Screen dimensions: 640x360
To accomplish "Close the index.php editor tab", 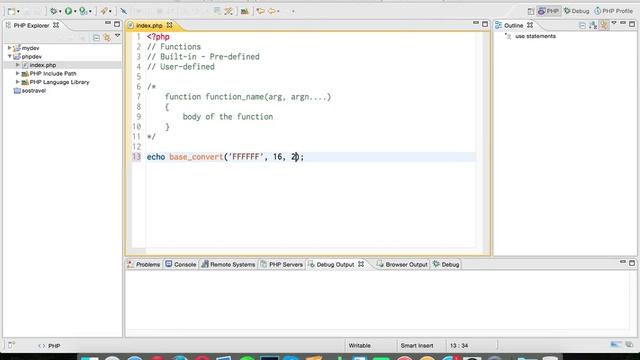I will click(169, 25).
